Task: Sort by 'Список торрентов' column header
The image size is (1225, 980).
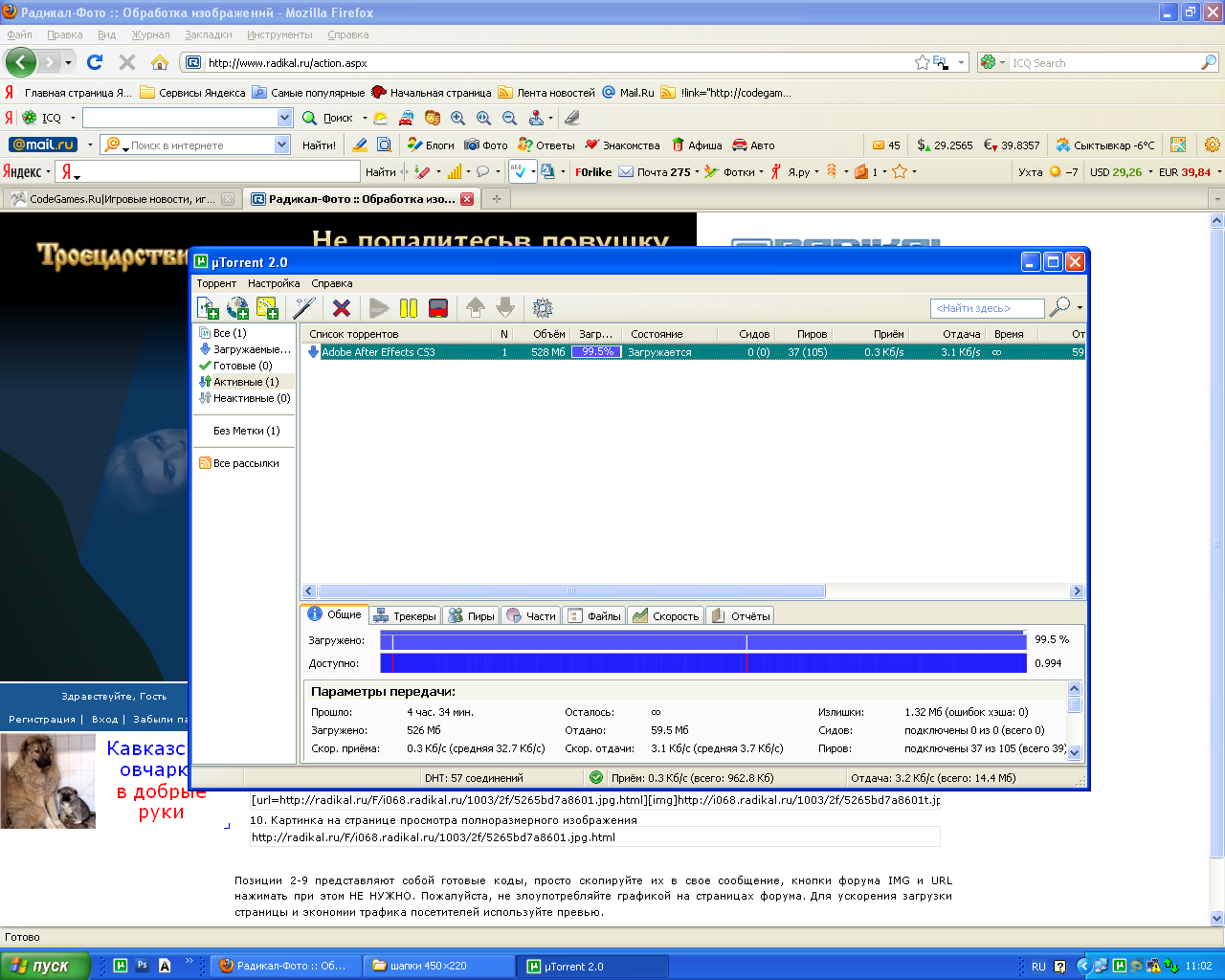Action: [398, 334]
